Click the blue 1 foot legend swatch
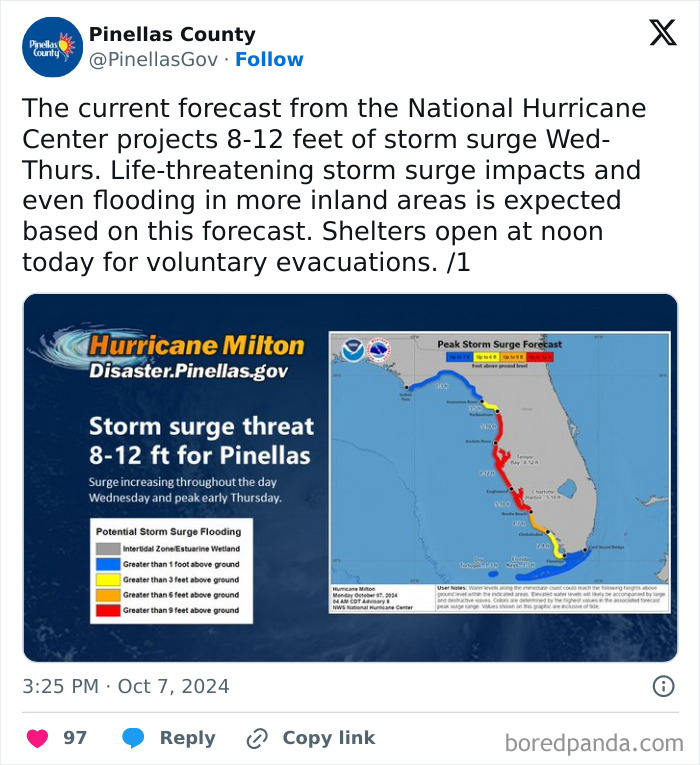 pyautogui.click(x=107, y=565)
